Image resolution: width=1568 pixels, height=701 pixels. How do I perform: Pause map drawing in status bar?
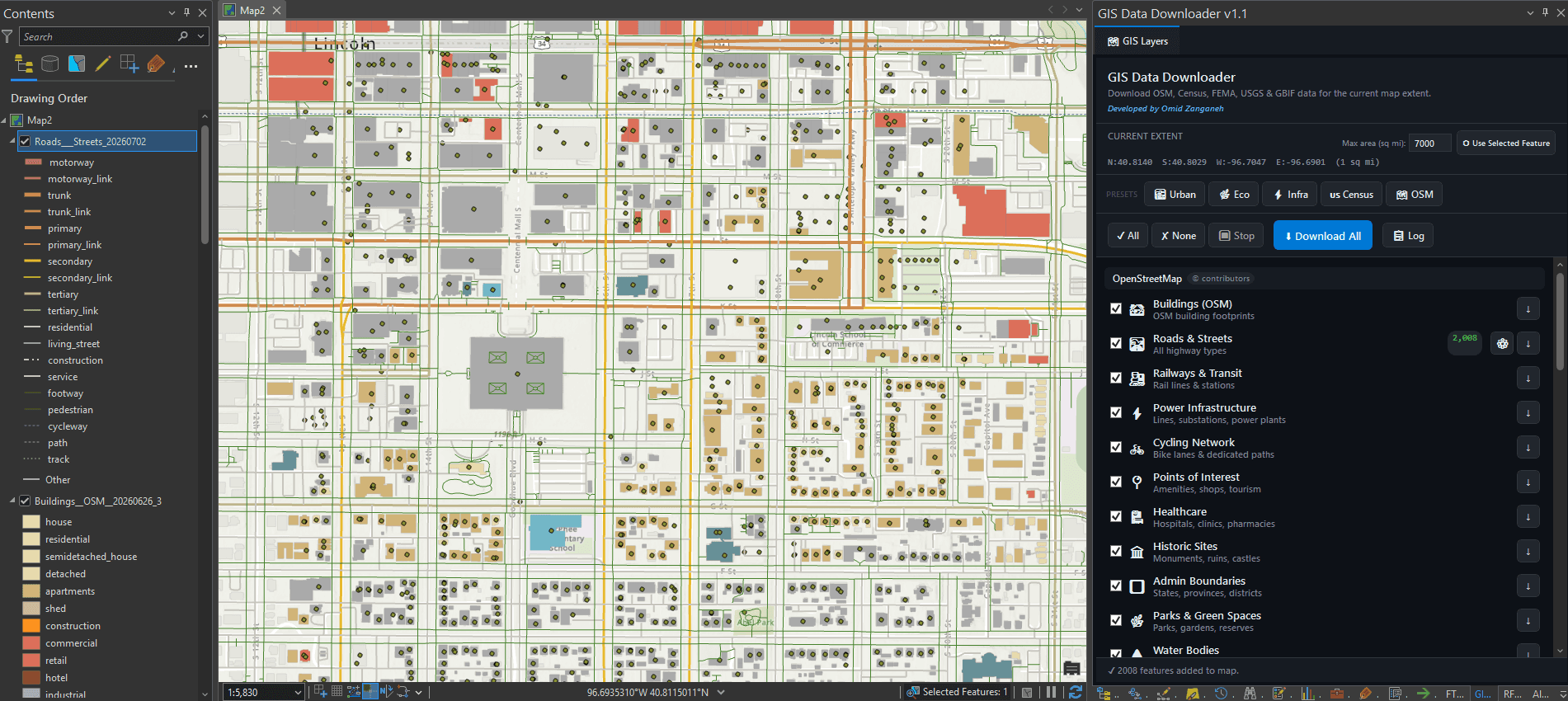click(x=1051, y=692)
